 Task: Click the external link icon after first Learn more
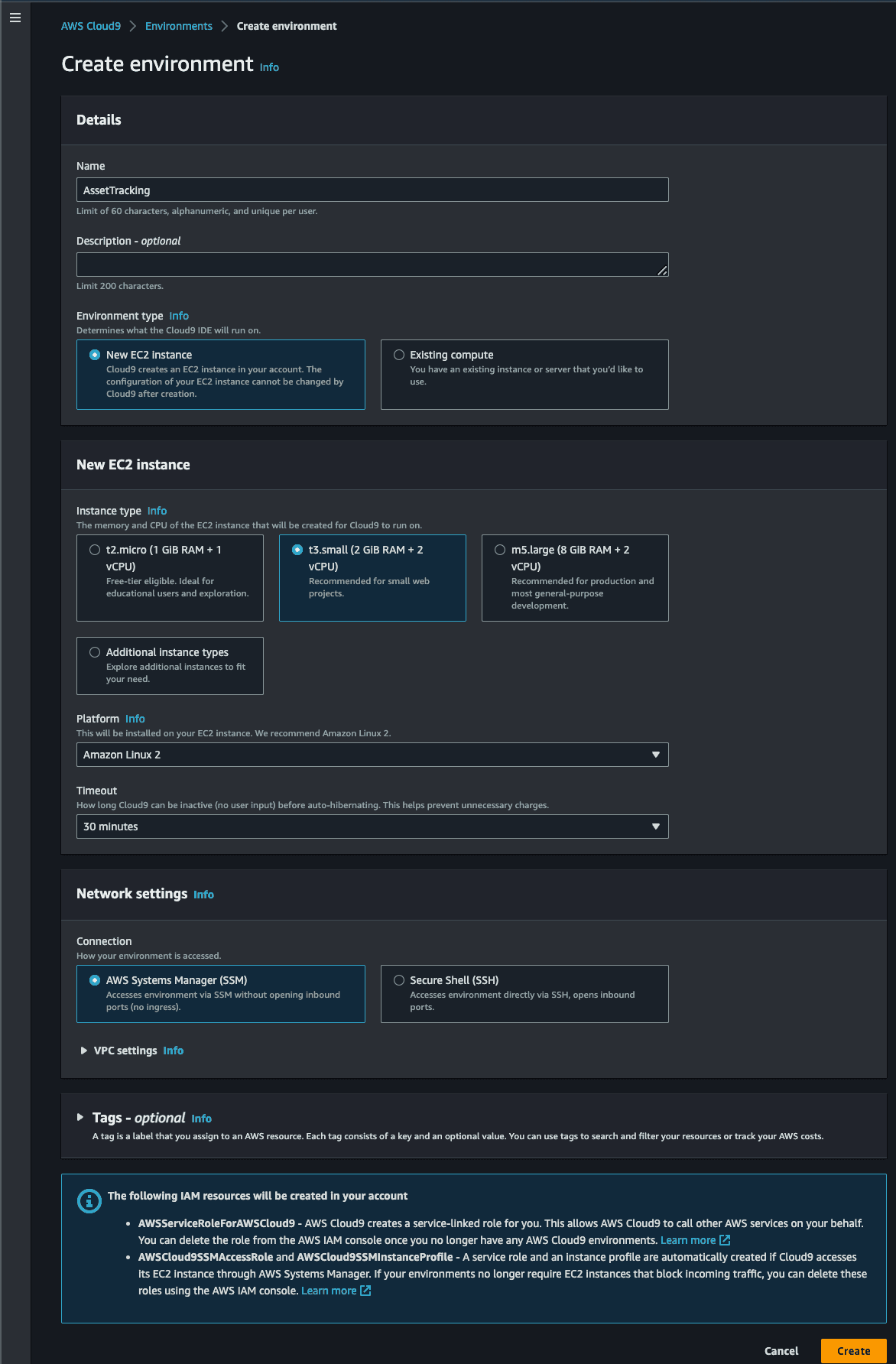(x=725, y=1240)
